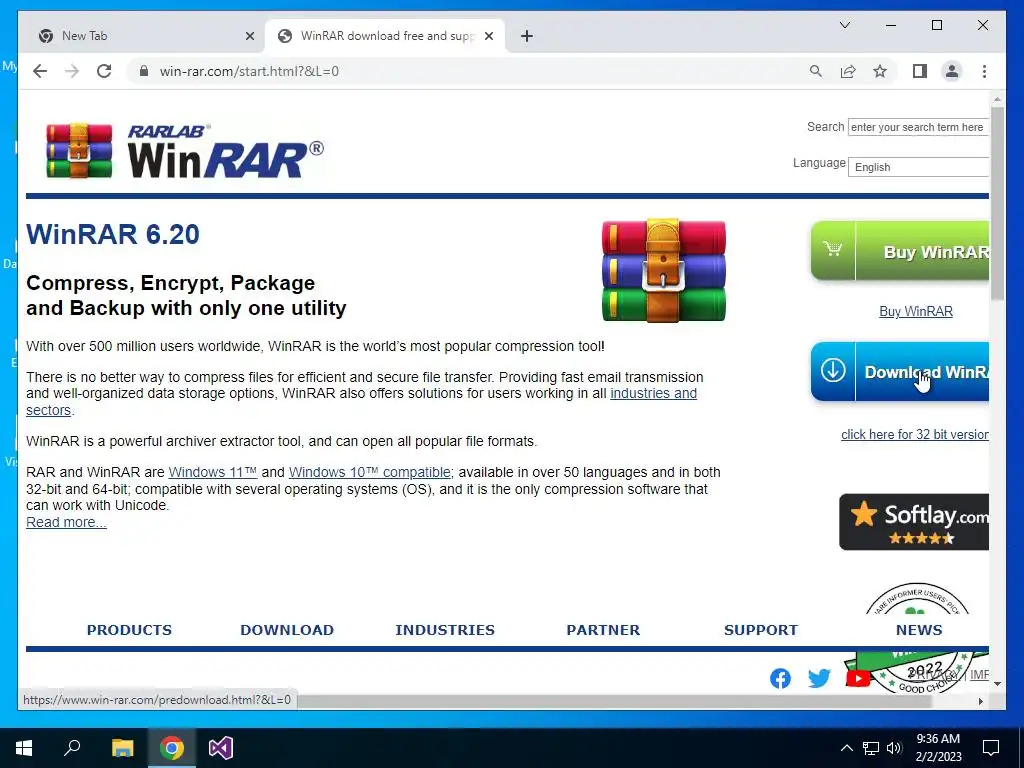Go back with the browser back arrow
The image size is (1024, 768).
[40, 71]
